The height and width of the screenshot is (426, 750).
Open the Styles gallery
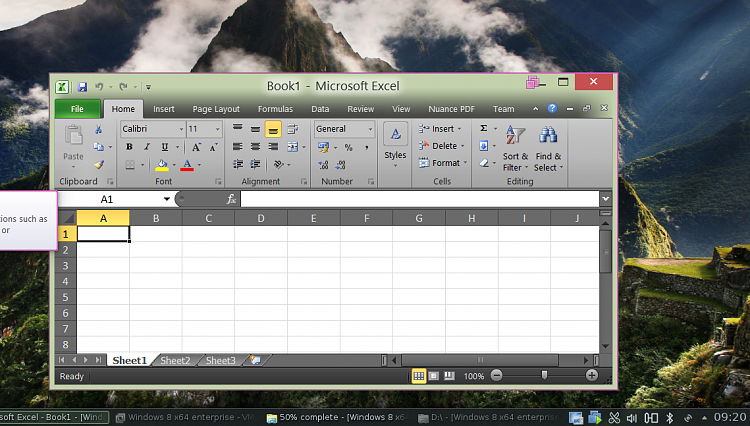395,144
